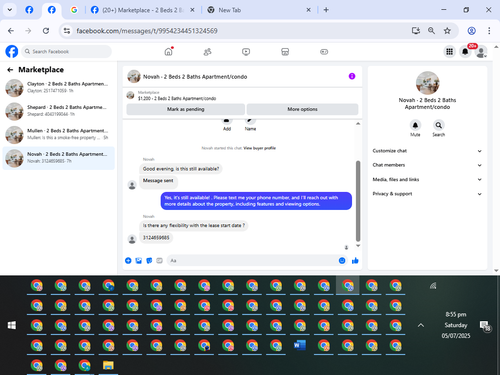Open more actions plus icon in composer

coord(128,261)
